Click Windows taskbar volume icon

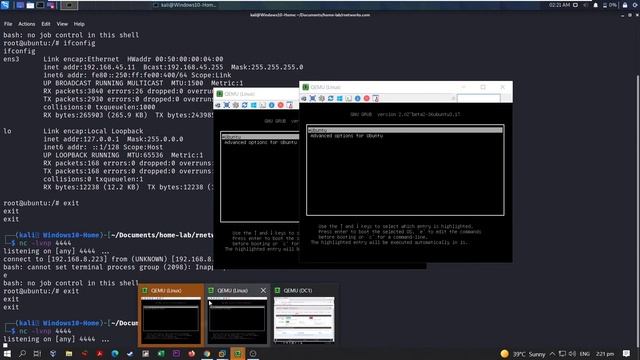pos(572,354)
